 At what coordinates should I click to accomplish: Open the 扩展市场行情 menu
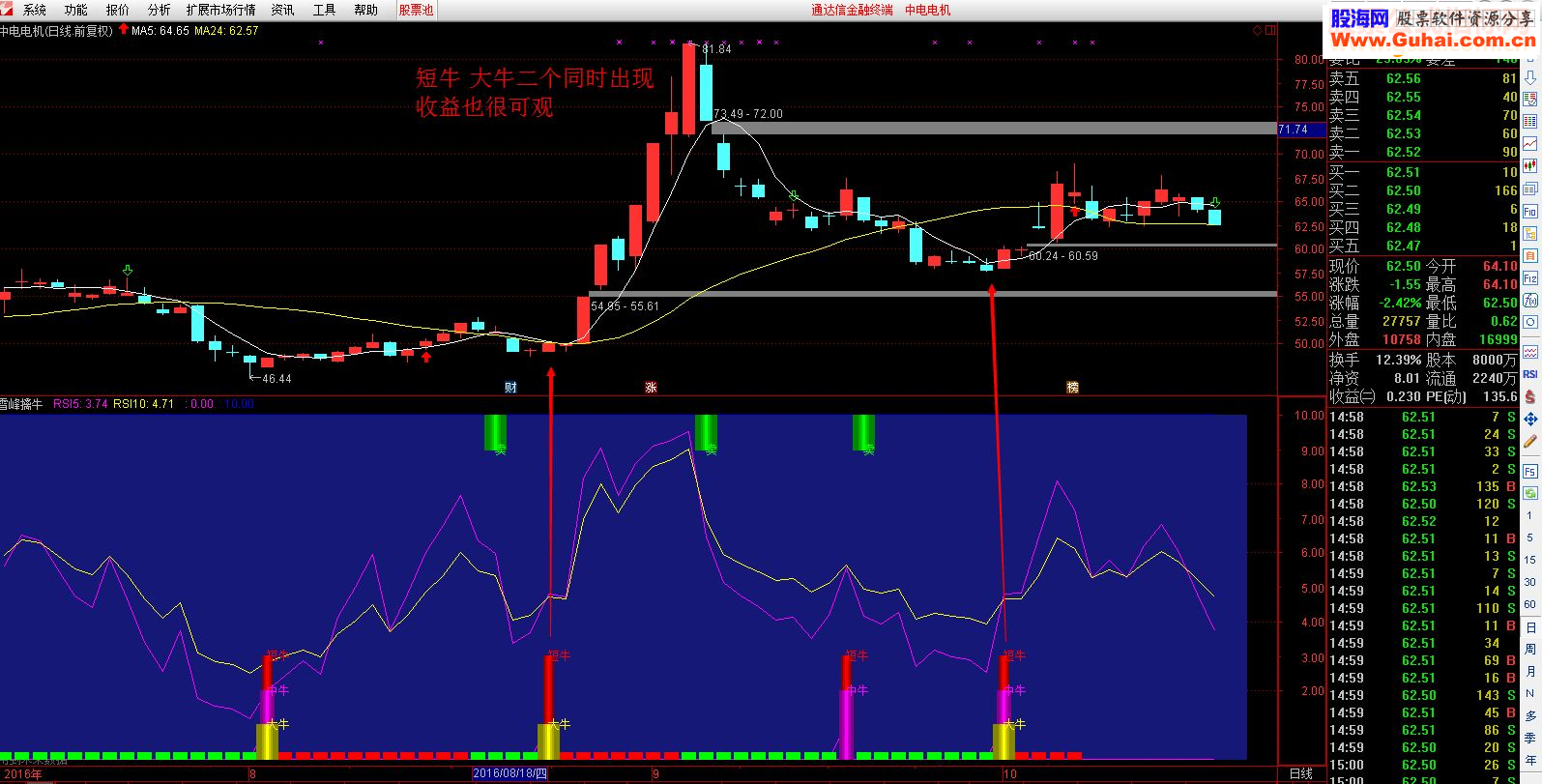(x=221, y=10)
